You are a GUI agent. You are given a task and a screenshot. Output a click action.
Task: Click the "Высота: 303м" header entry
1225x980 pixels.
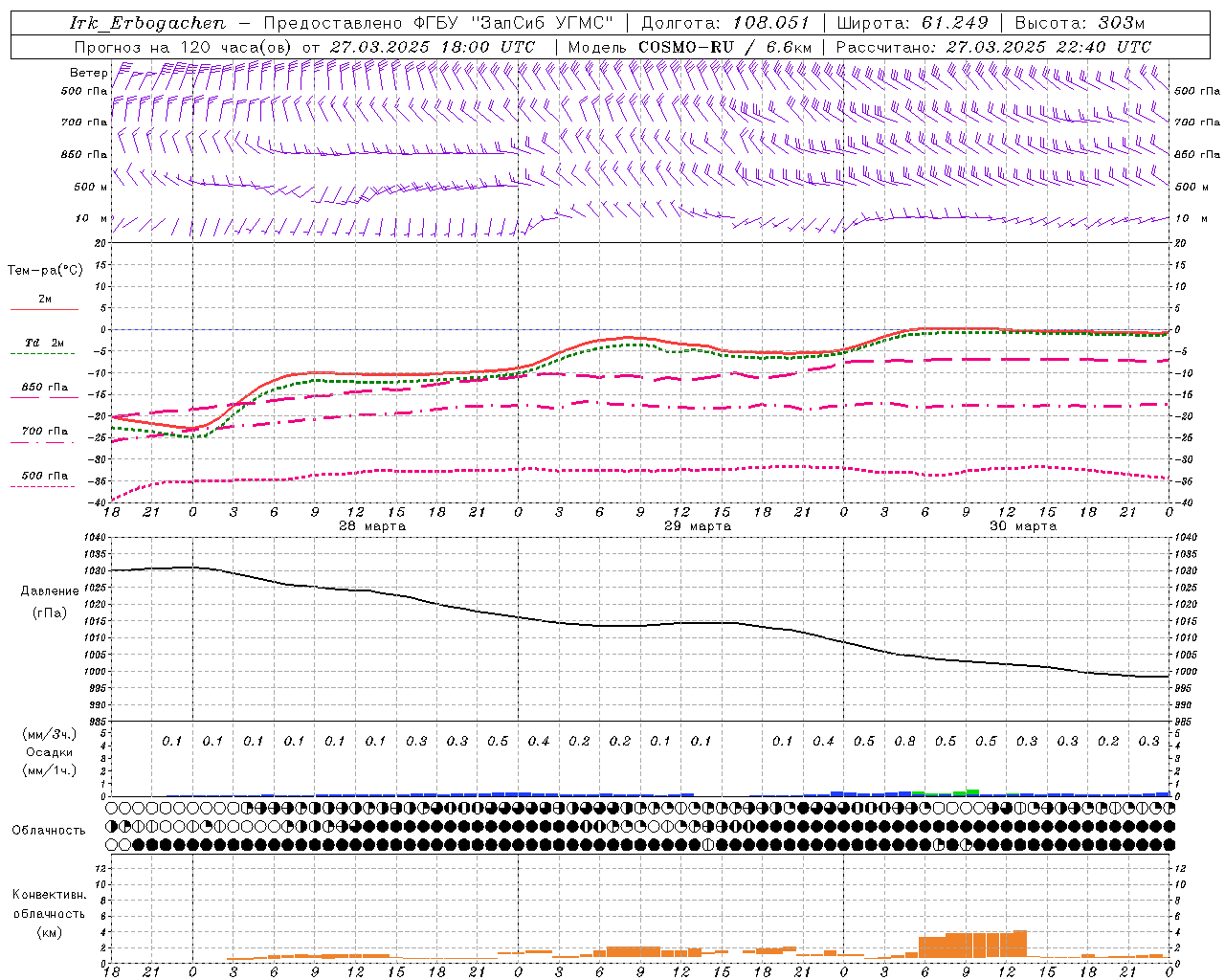[1080, 23]
